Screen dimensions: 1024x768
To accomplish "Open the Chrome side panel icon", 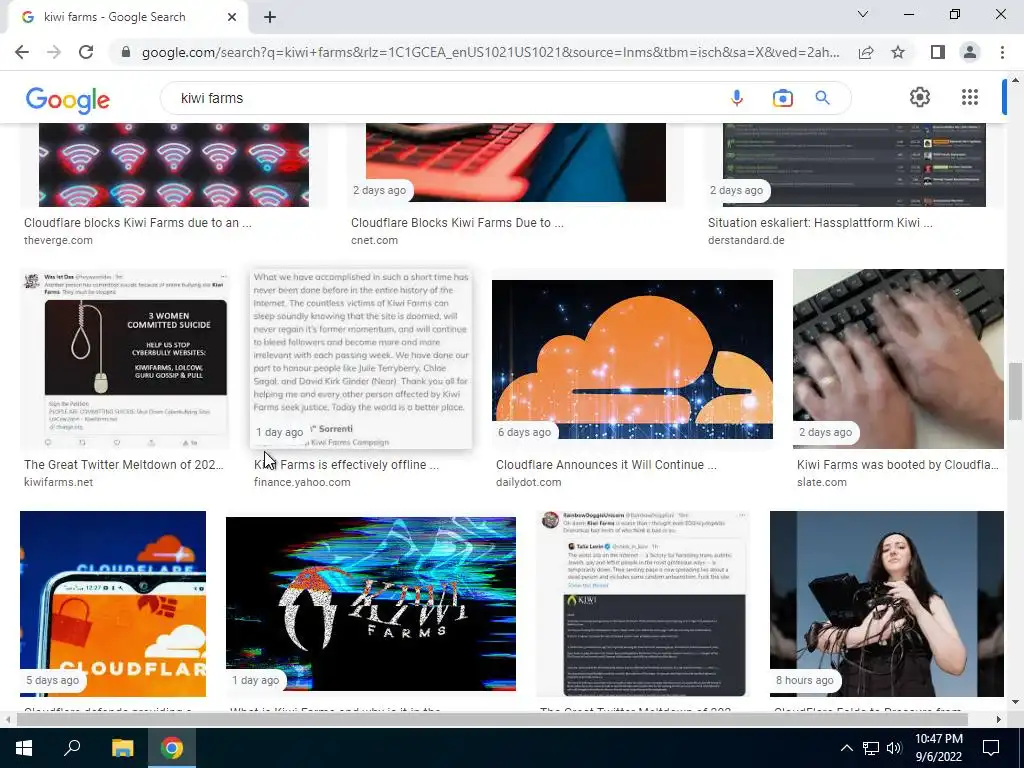I will (938, 52).
